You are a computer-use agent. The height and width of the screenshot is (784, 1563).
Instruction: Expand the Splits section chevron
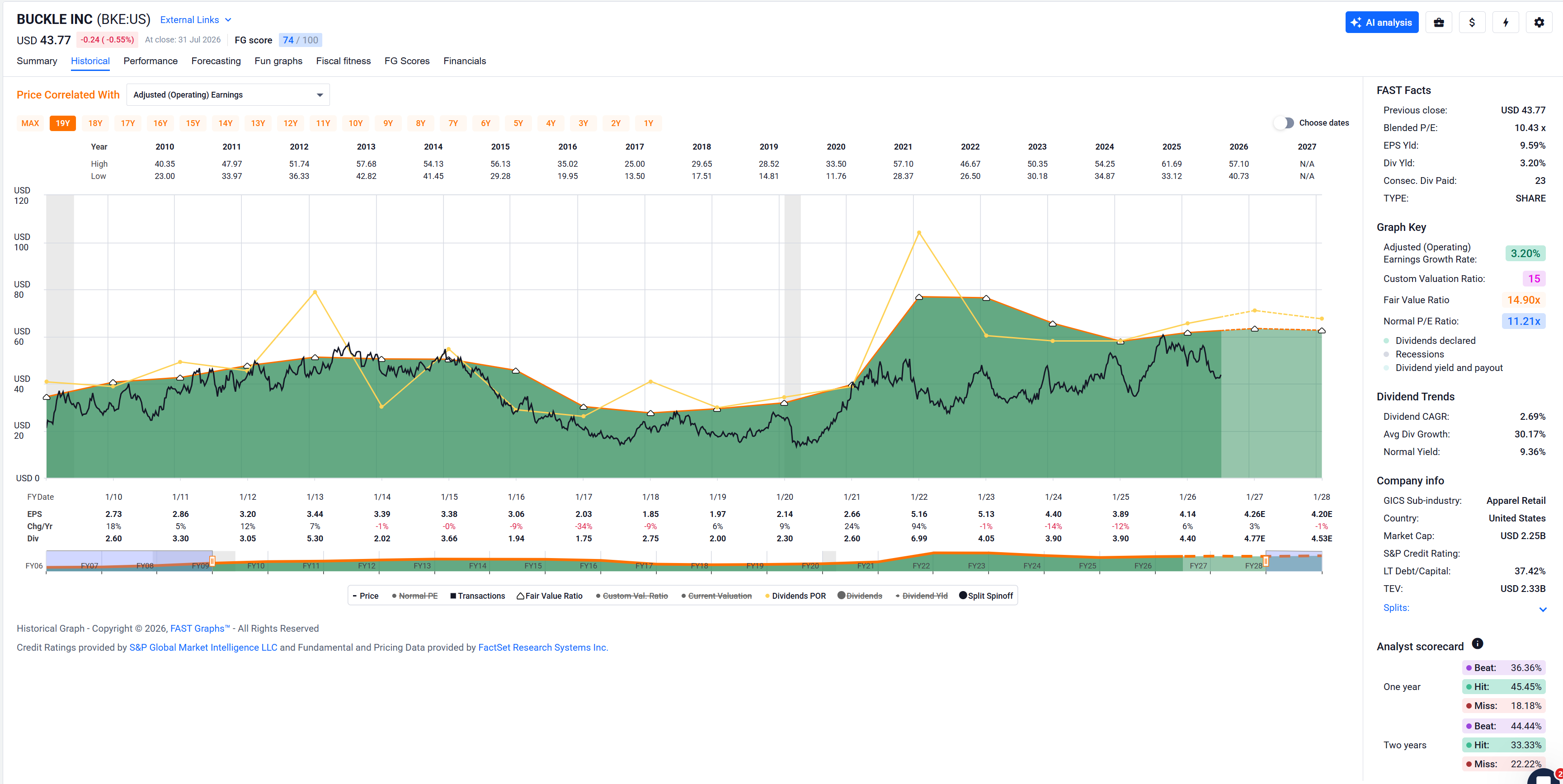tap(1542, 609)
